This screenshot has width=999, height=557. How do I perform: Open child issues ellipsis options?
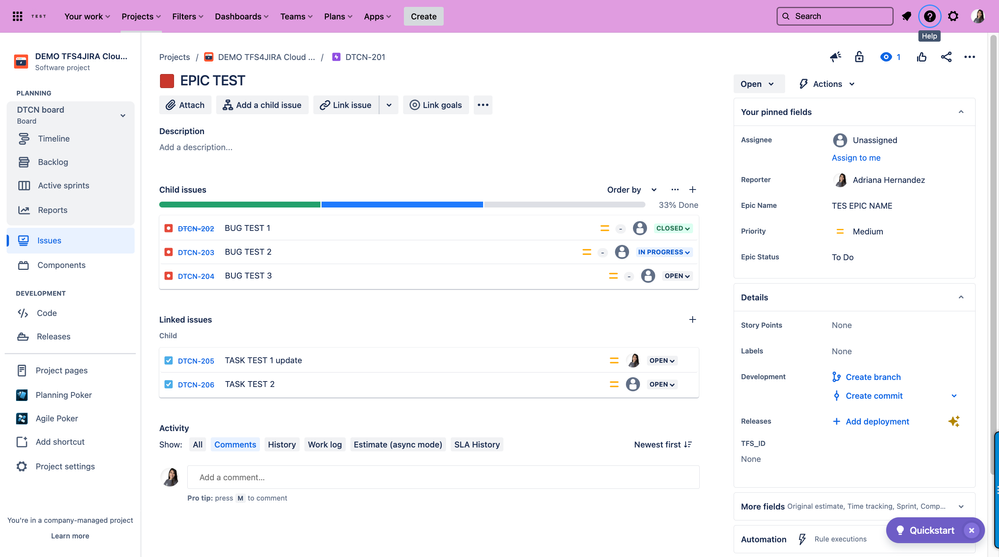(675, 189)
